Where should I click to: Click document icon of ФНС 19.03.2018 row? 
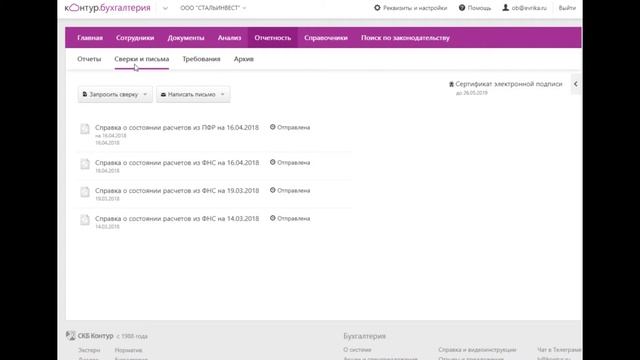point(84,192)
